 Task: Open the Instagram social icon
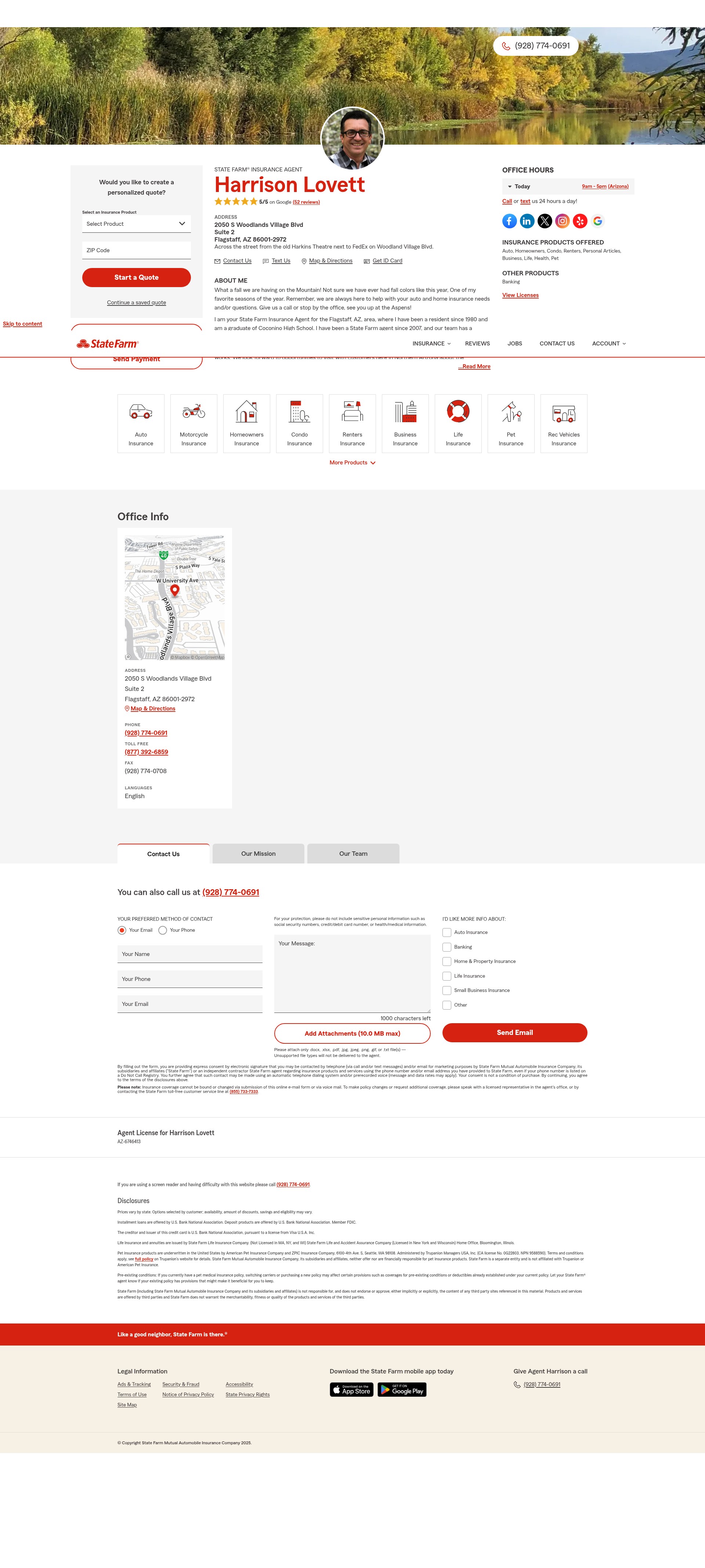pyautogui.click(x=563, y=221)
